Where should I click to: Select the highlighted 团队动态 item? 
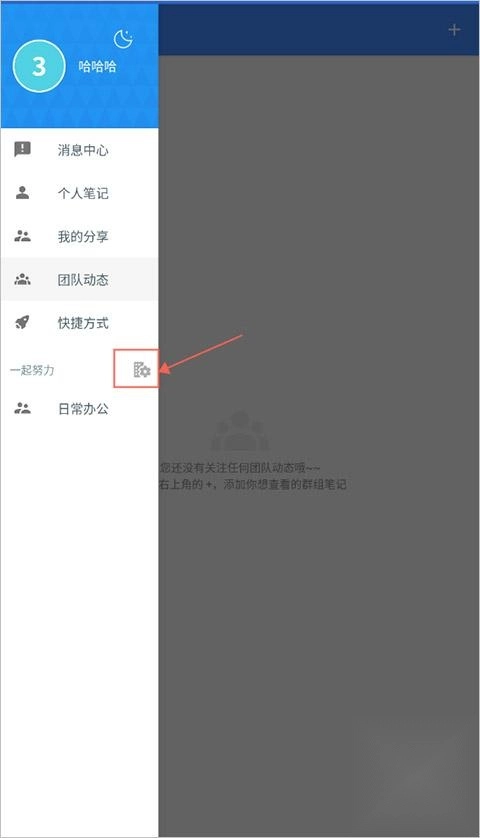(x=79, y=279)
